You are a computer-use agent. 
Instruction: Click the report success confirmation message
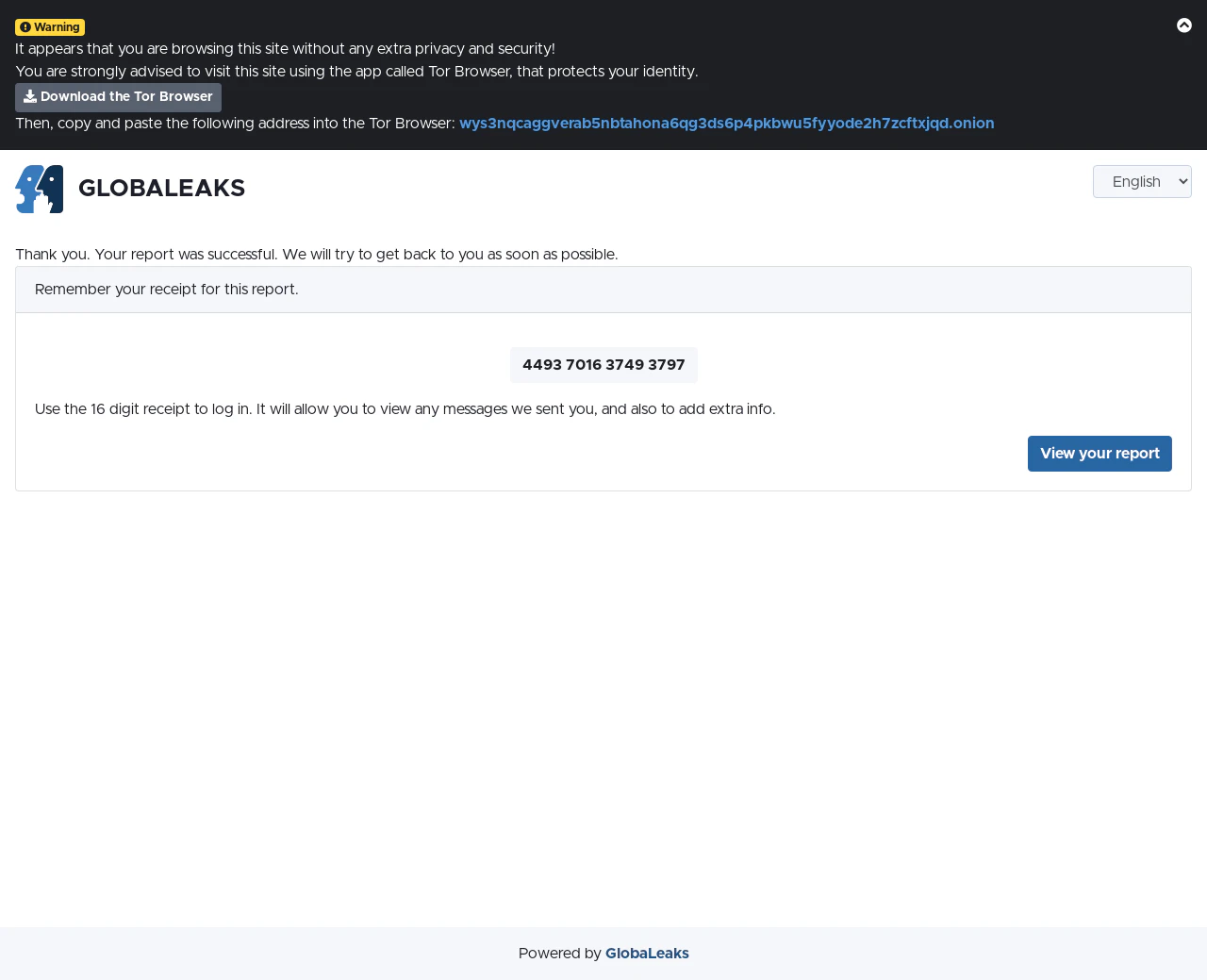tap(317, 255)
